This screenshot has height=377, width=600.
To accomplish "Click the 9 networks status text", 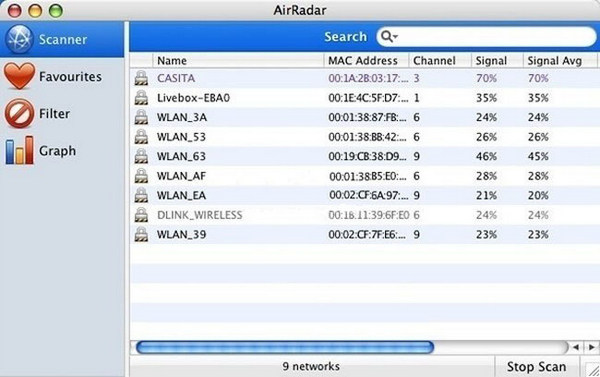I will (x=311, y=367).
